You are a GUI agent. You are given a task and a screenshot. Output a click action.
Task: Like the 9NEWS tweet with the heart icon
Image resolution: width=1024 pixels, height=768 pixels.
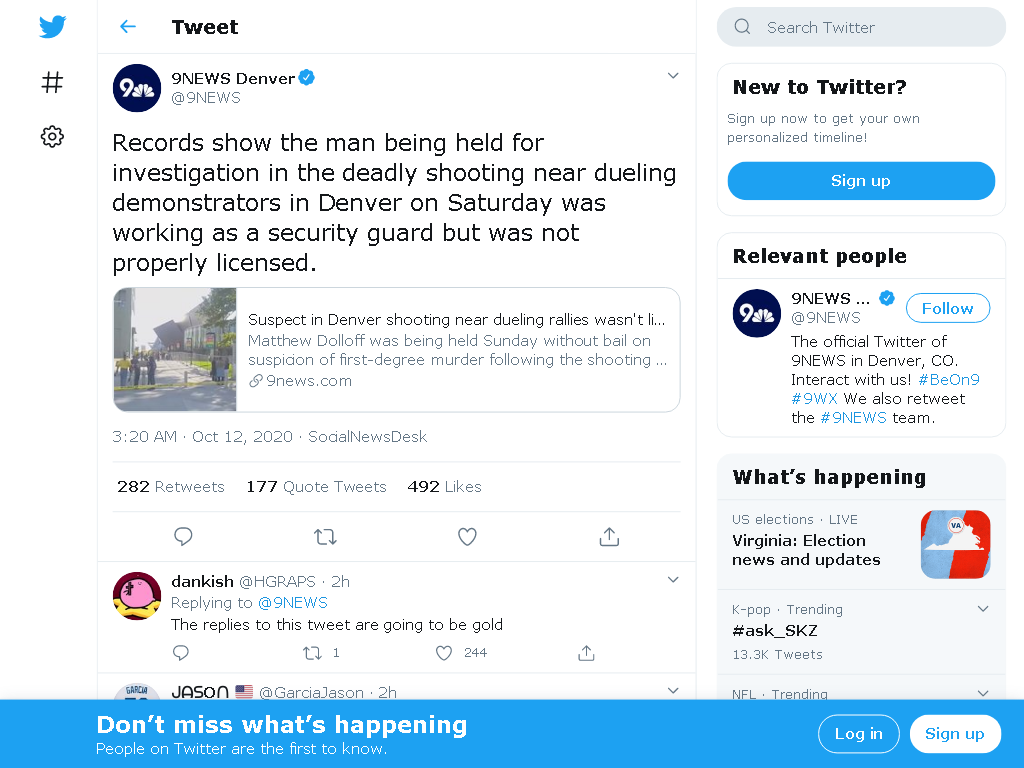tap(467, 537)
